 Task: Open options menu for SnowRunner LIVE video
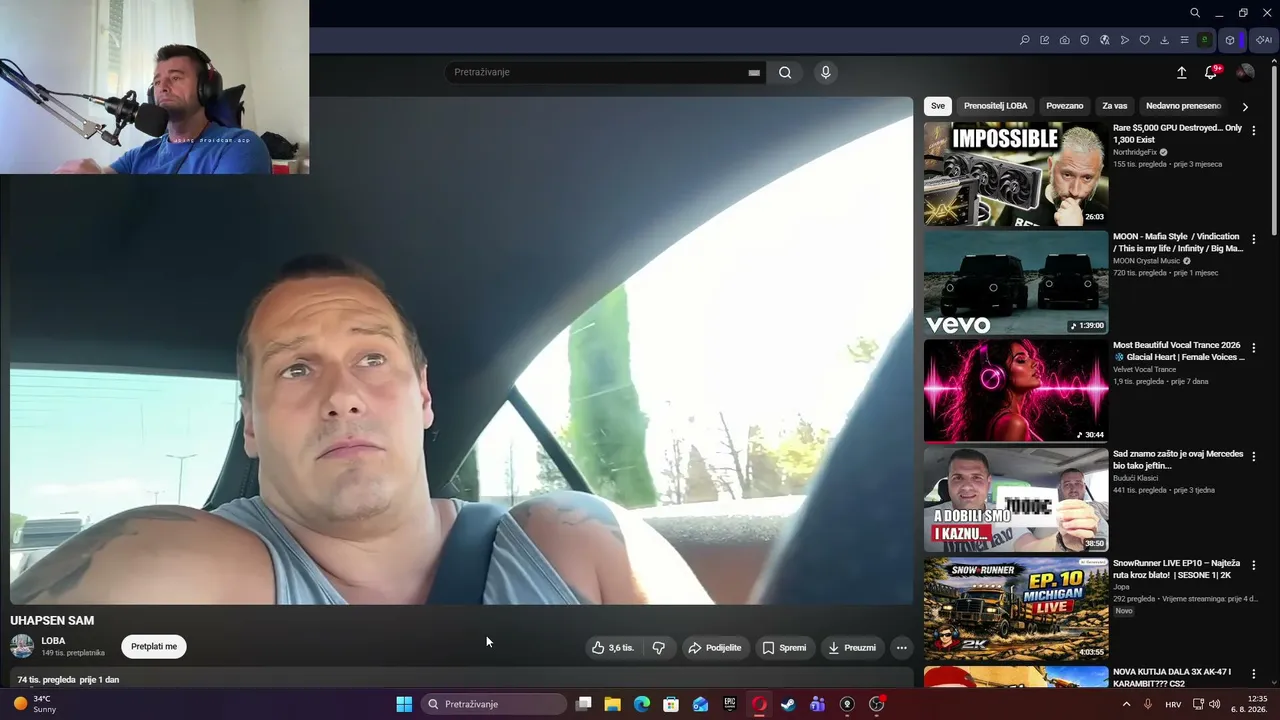coord(1254,565)
